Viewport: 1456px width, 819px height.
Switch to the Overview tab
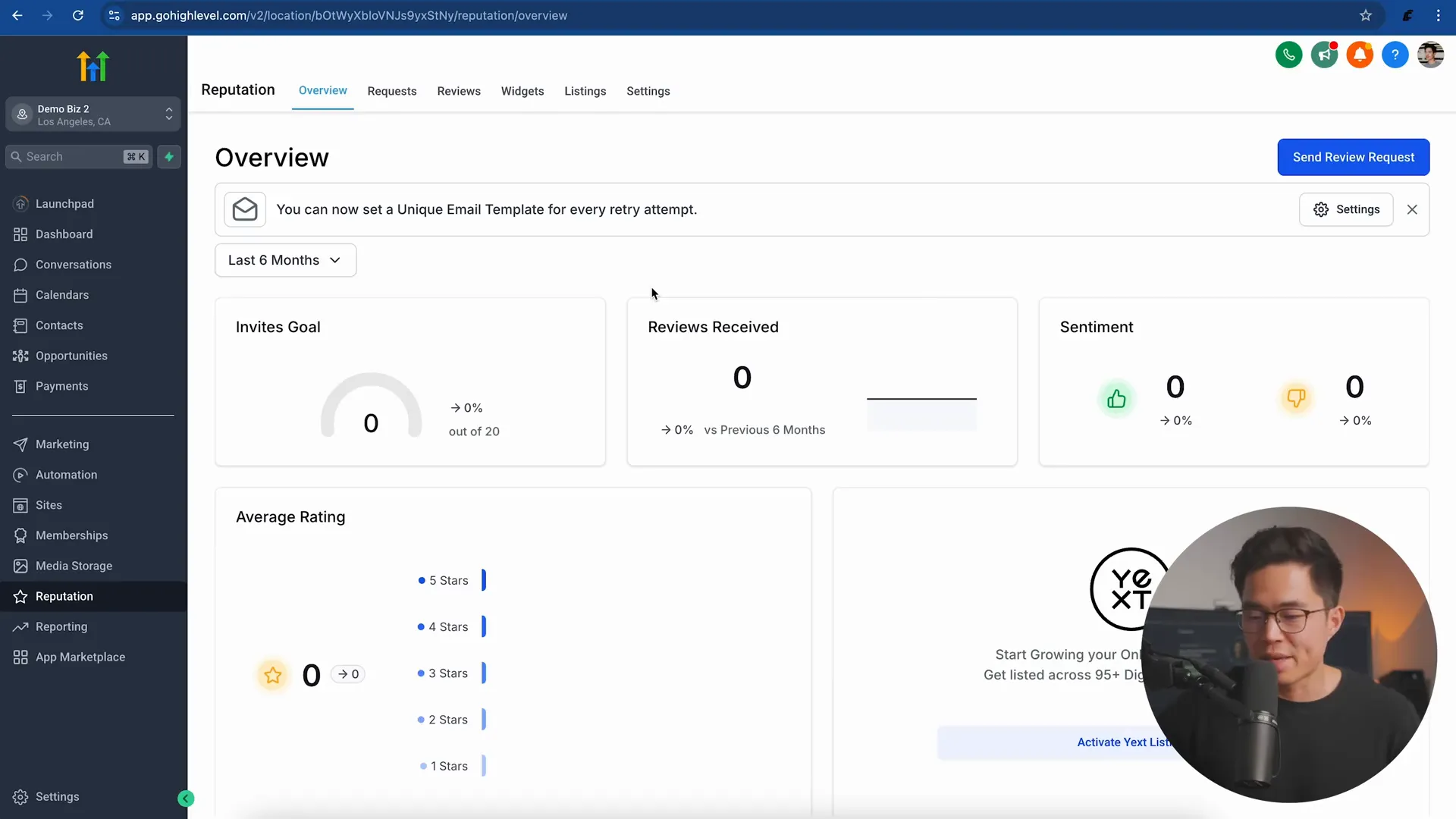323,90
